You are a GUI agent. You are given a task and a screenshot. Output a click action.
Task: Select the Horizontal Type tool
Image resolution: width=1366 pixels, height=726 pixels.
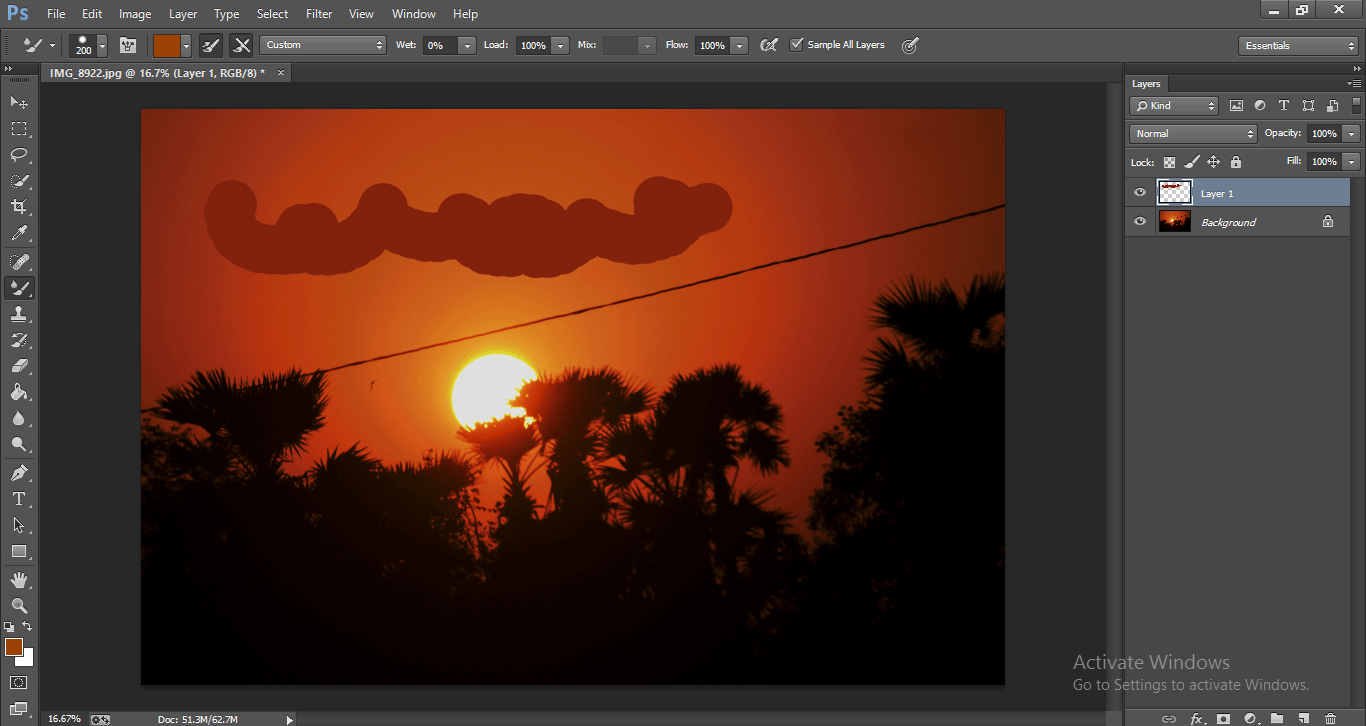(19, 499)
